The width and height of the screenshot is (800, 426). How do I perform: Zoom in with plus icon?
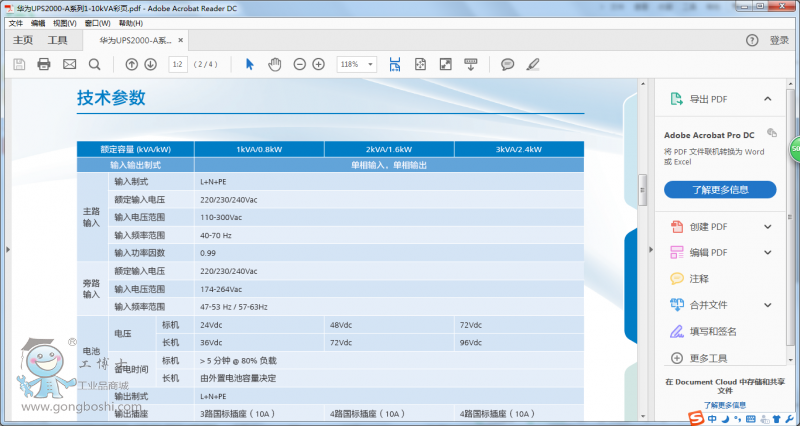coord(318,64)
